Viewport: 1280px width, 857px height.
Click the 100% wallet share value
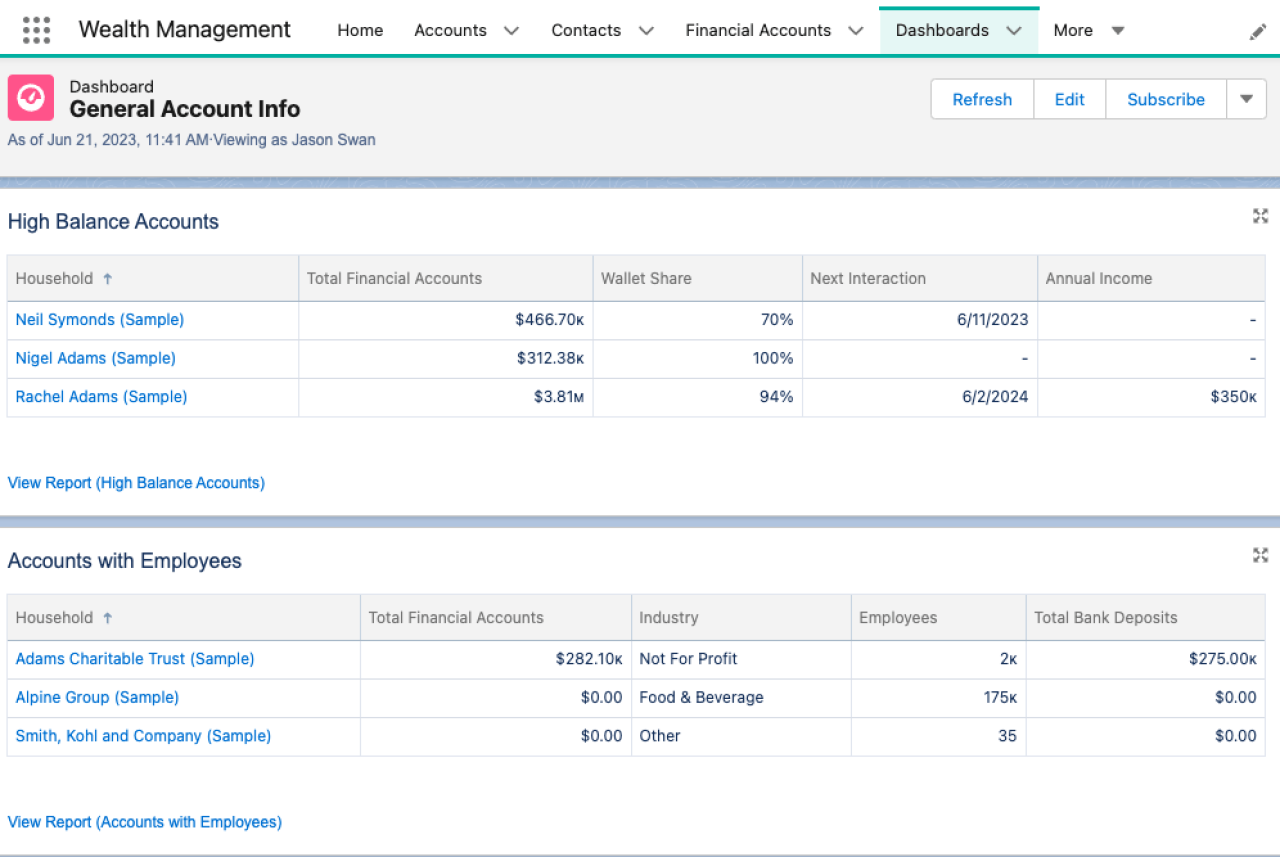click(x=773, y=358)
